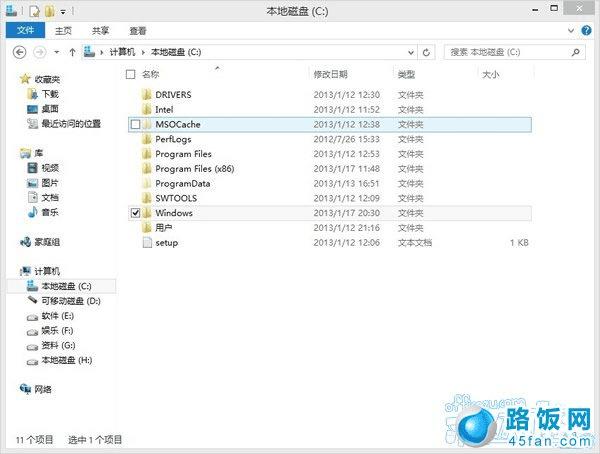Click 计算机 in the address breadcrumb

click(x=122, y=52)
